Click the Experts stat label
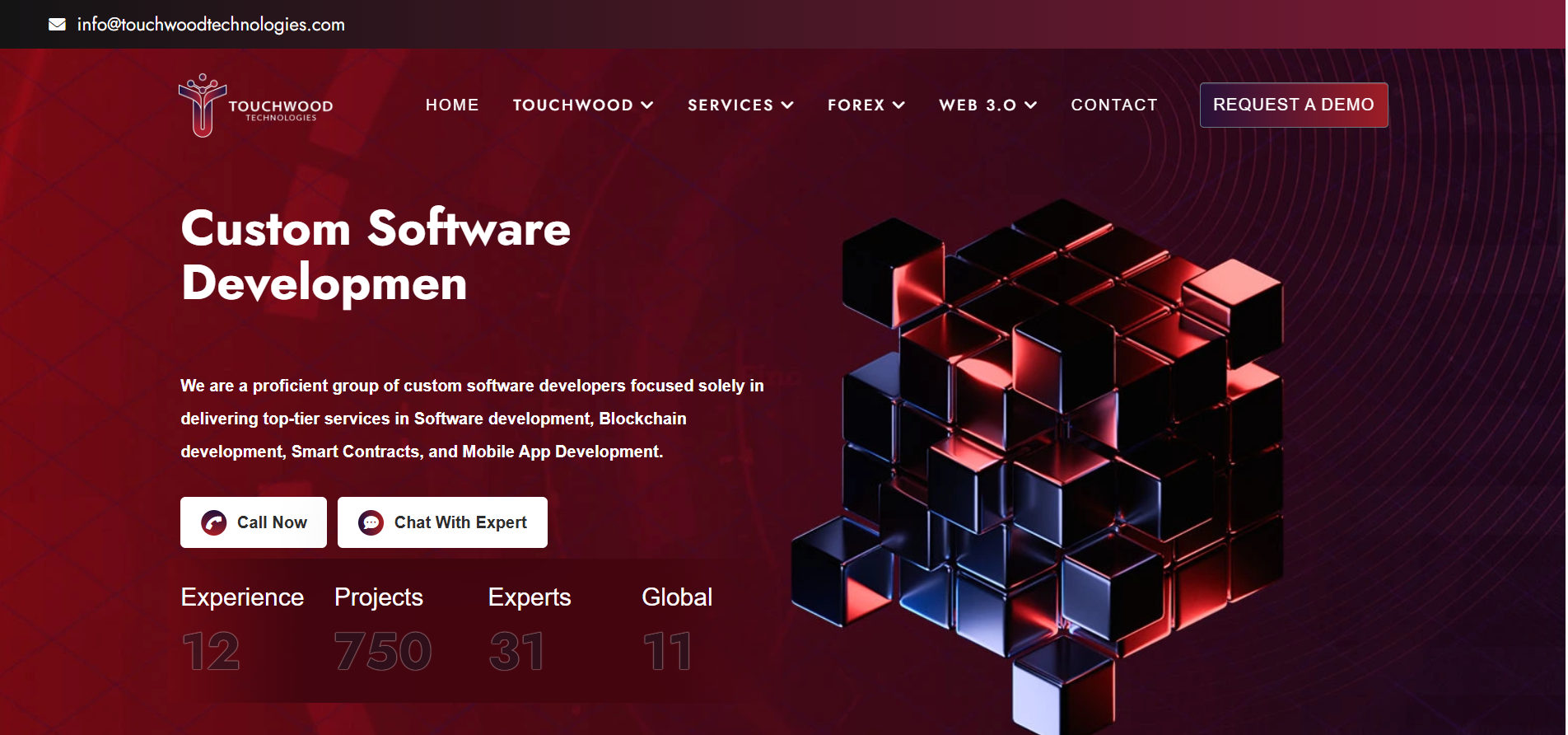This screenshot has height=735, width=1568. point(530,597)
